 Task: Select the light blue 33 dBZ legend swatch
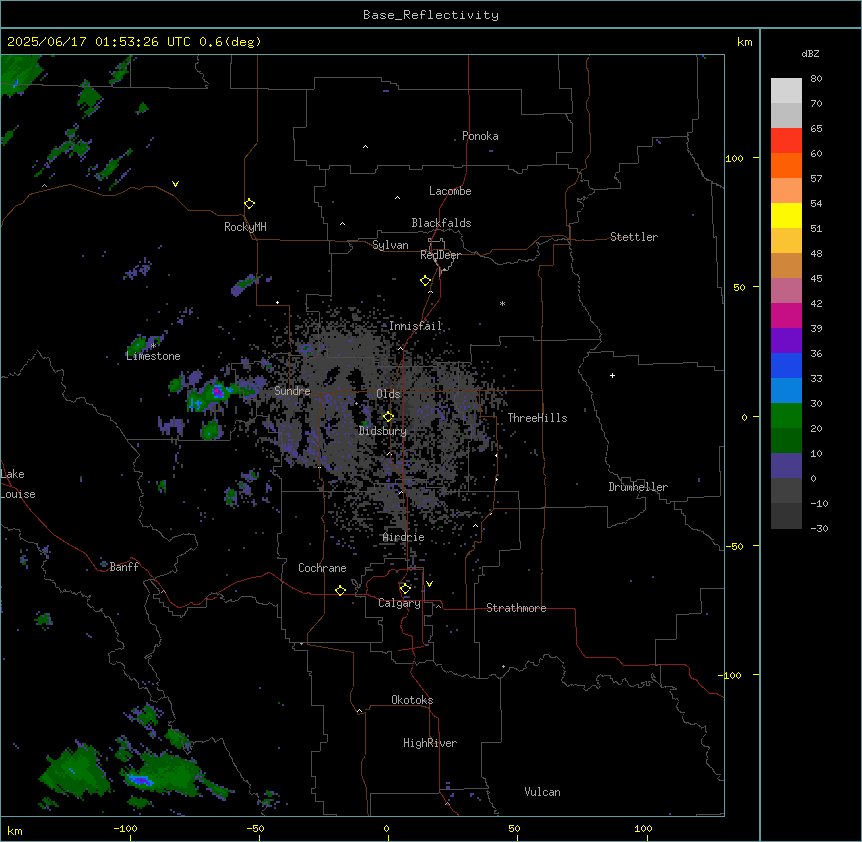[x=786, y=391]
